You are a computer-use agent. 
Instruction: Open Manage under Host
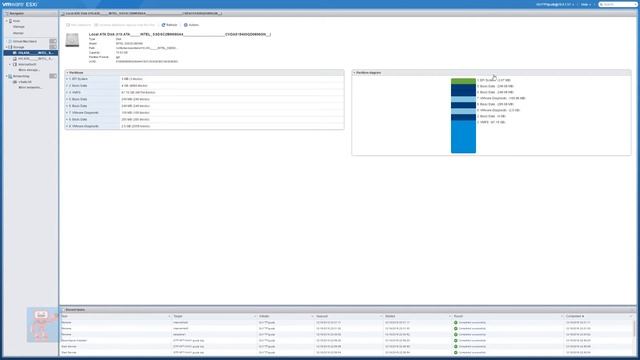click(18, 27)
